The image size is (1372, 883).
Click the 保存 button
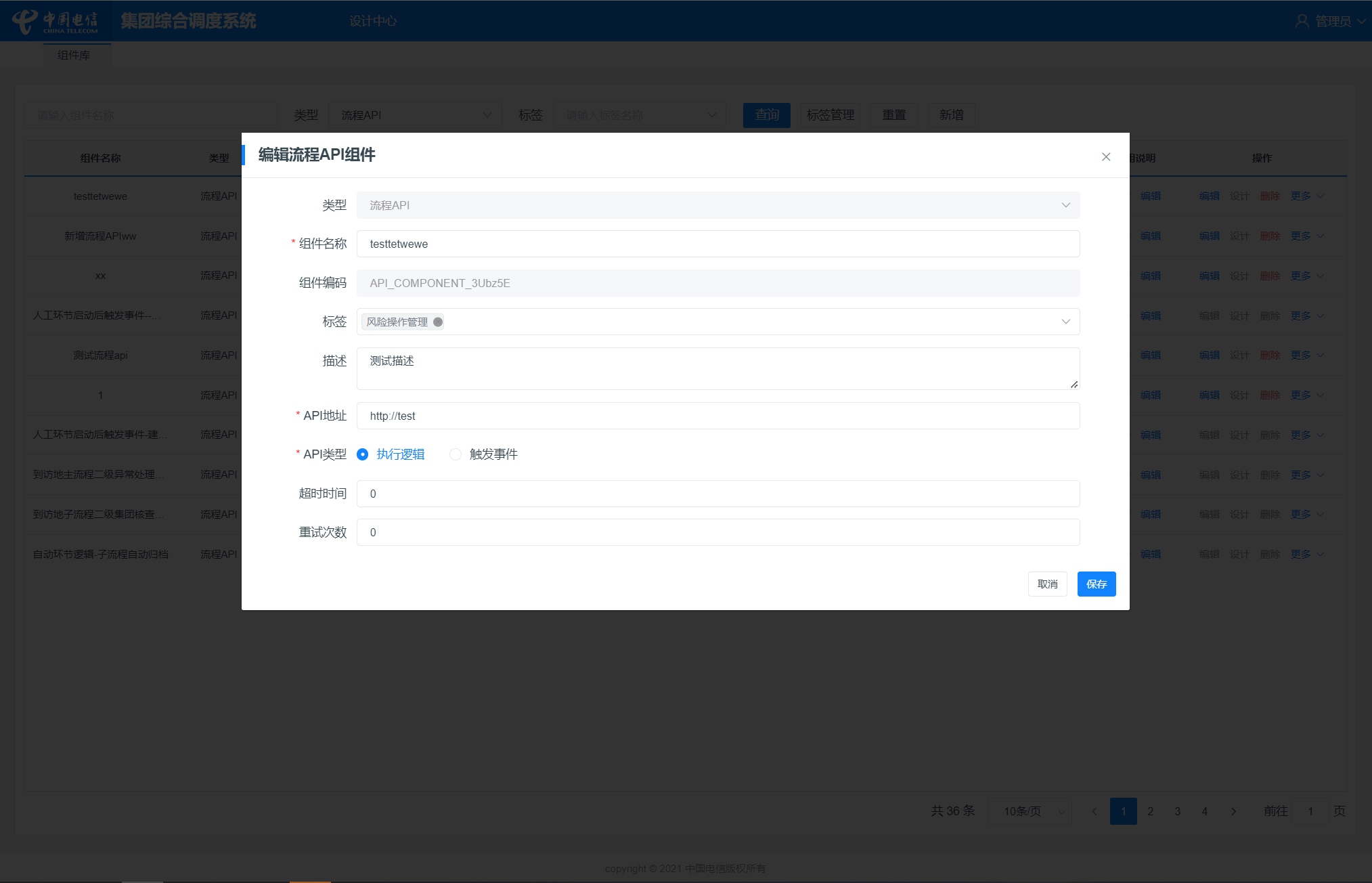pos(1096,584)
